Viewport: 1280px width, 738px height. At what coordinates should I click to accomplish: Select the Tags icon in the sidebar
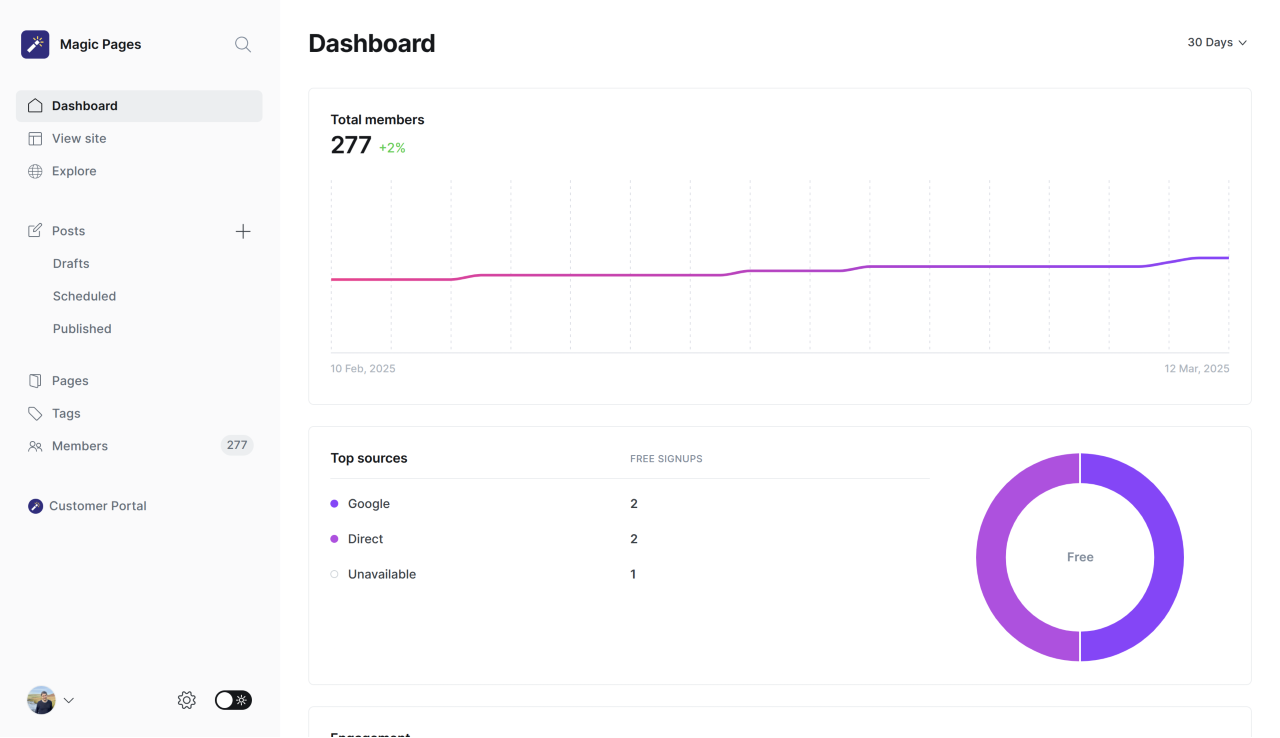tap(34, 413)
